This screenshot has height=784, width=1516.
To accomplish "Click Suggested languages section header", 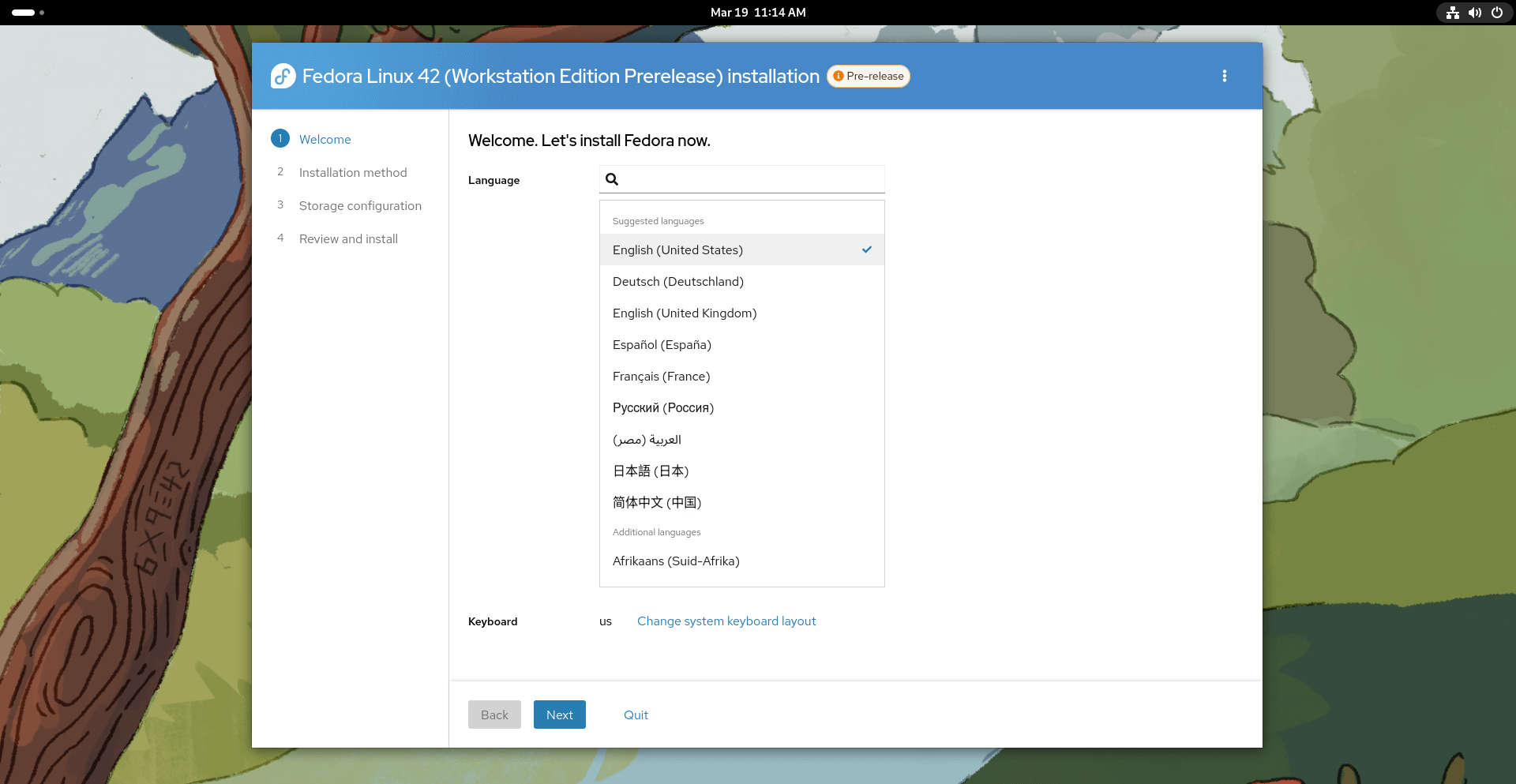I will [658, 220].
